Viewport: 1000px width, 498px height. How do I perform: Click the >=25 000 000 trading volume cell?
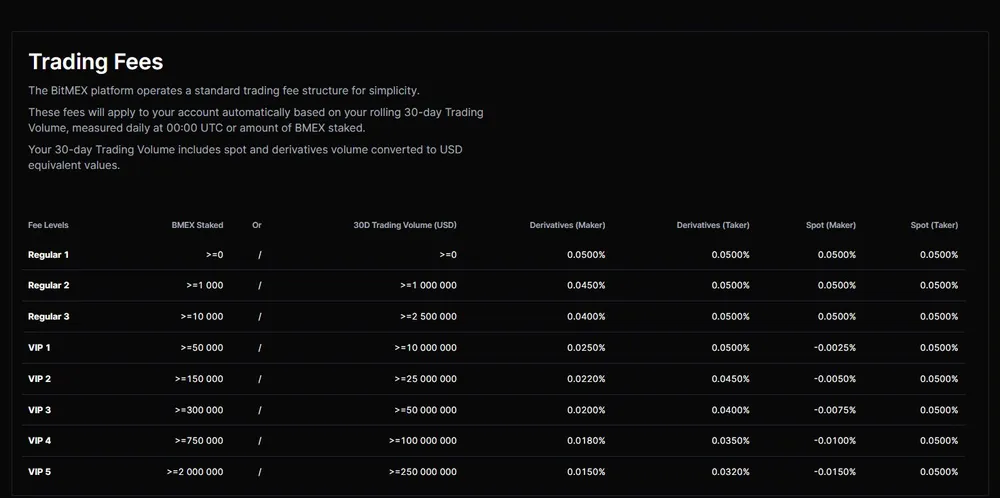(x=425, y=379)
